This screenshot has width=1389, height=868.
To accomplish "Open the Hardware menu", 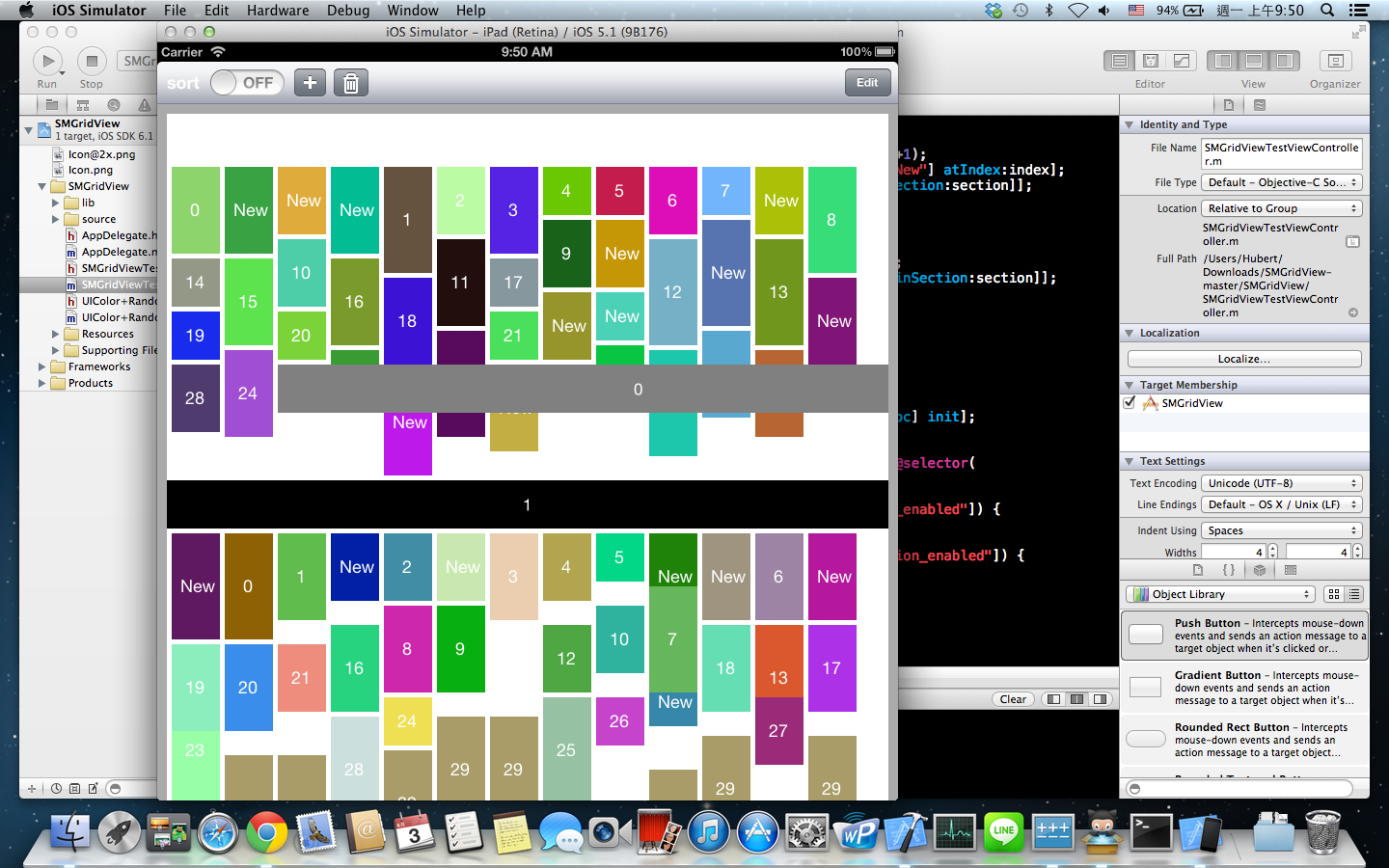I will [278, 10].
